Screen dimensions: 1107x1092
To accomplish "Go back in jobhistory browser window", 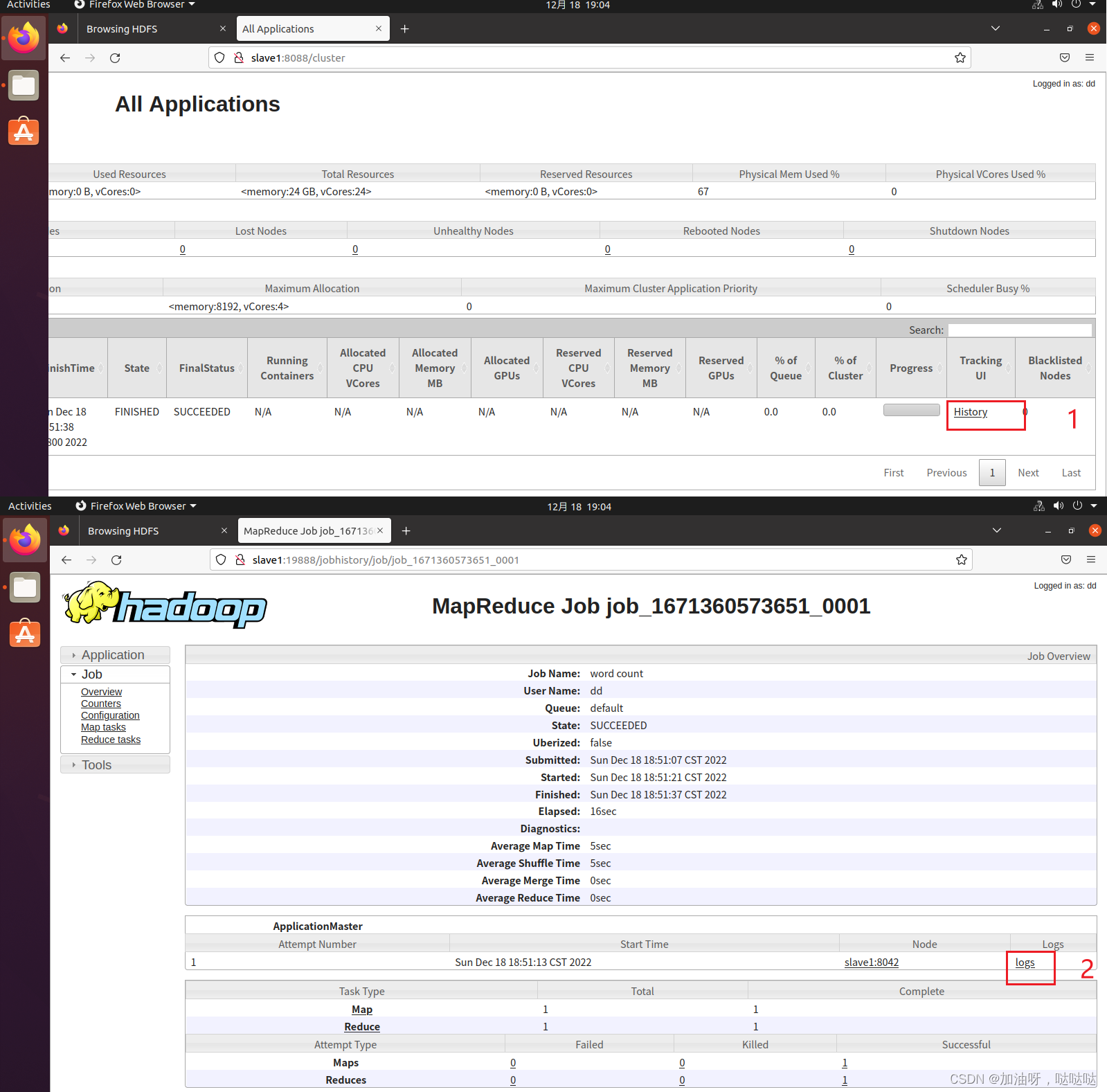I will click(66, 560).
